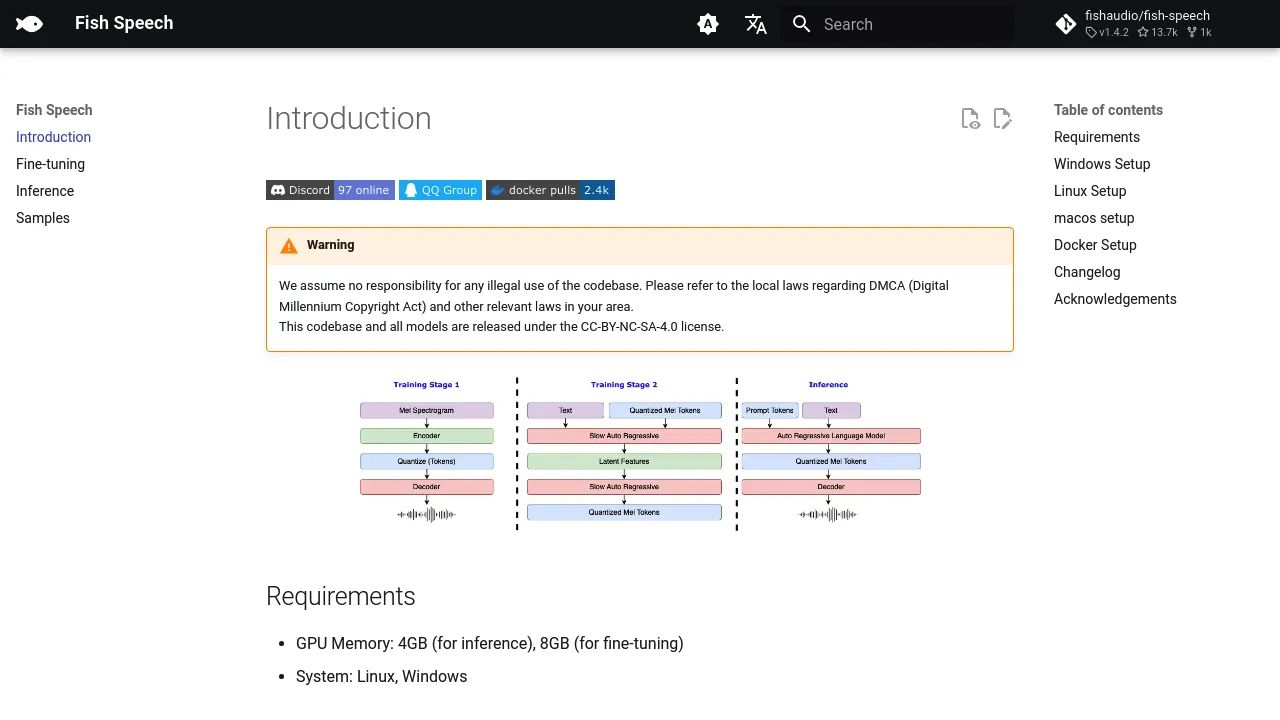Open the fishaudio/fish-speech repository link
Screen dimensions: 1280x720
[x=1148, y=15]
